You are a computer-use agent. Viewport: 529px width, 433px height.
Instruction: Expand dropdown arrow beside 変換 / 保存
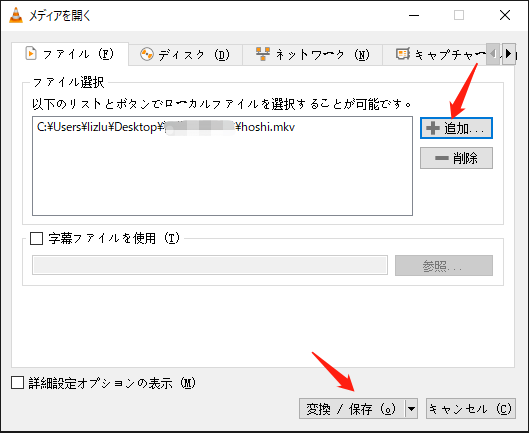click(411, 409)
